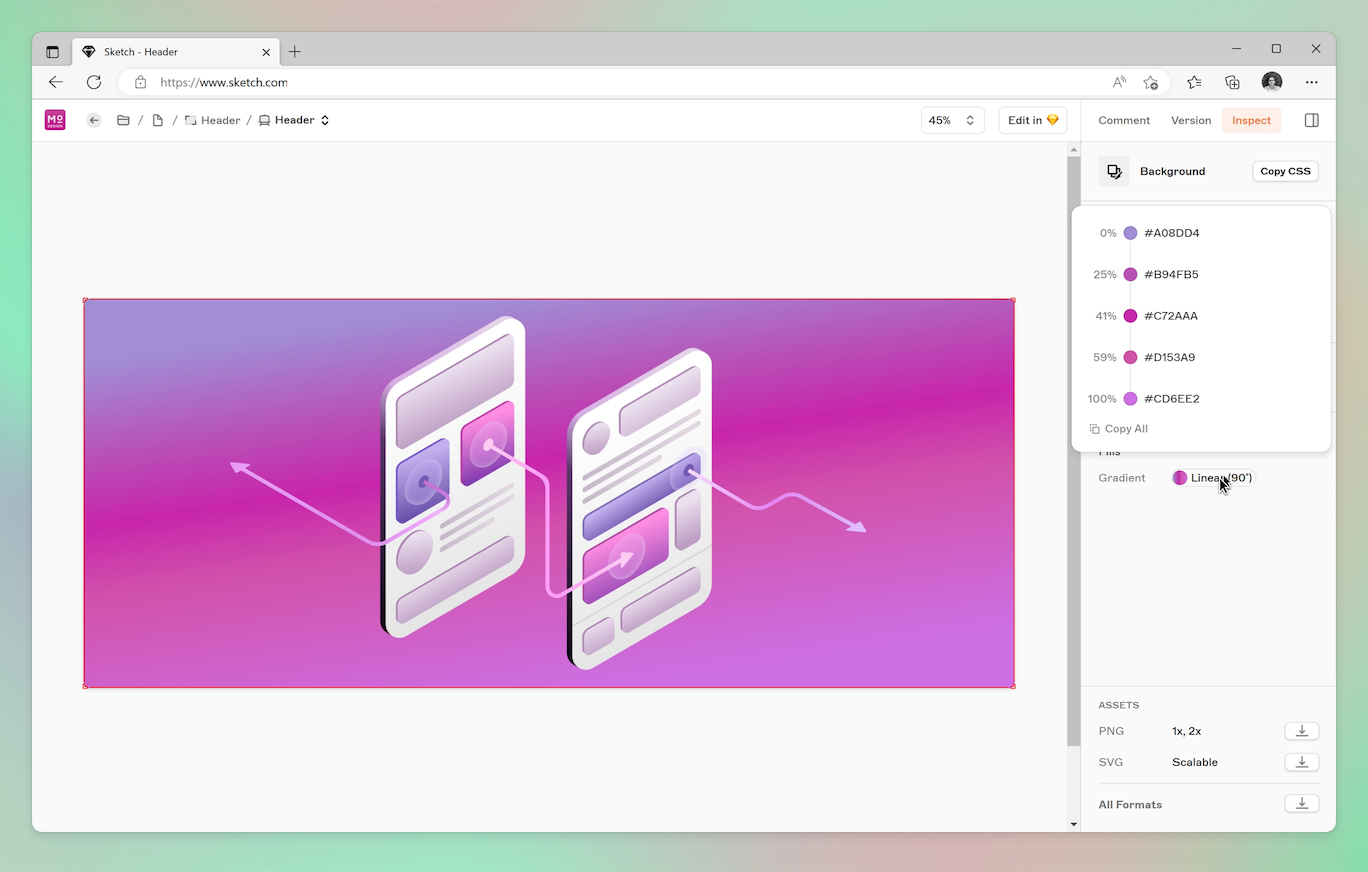Click the Copy CSS button
Screen dimensions: 1368x872
1285,171
